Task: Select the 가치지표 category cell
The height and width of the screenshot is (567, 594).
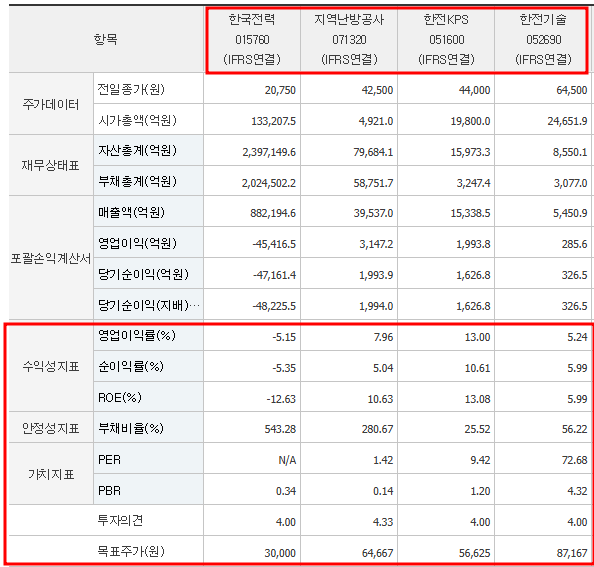Action: pos(51,474)
